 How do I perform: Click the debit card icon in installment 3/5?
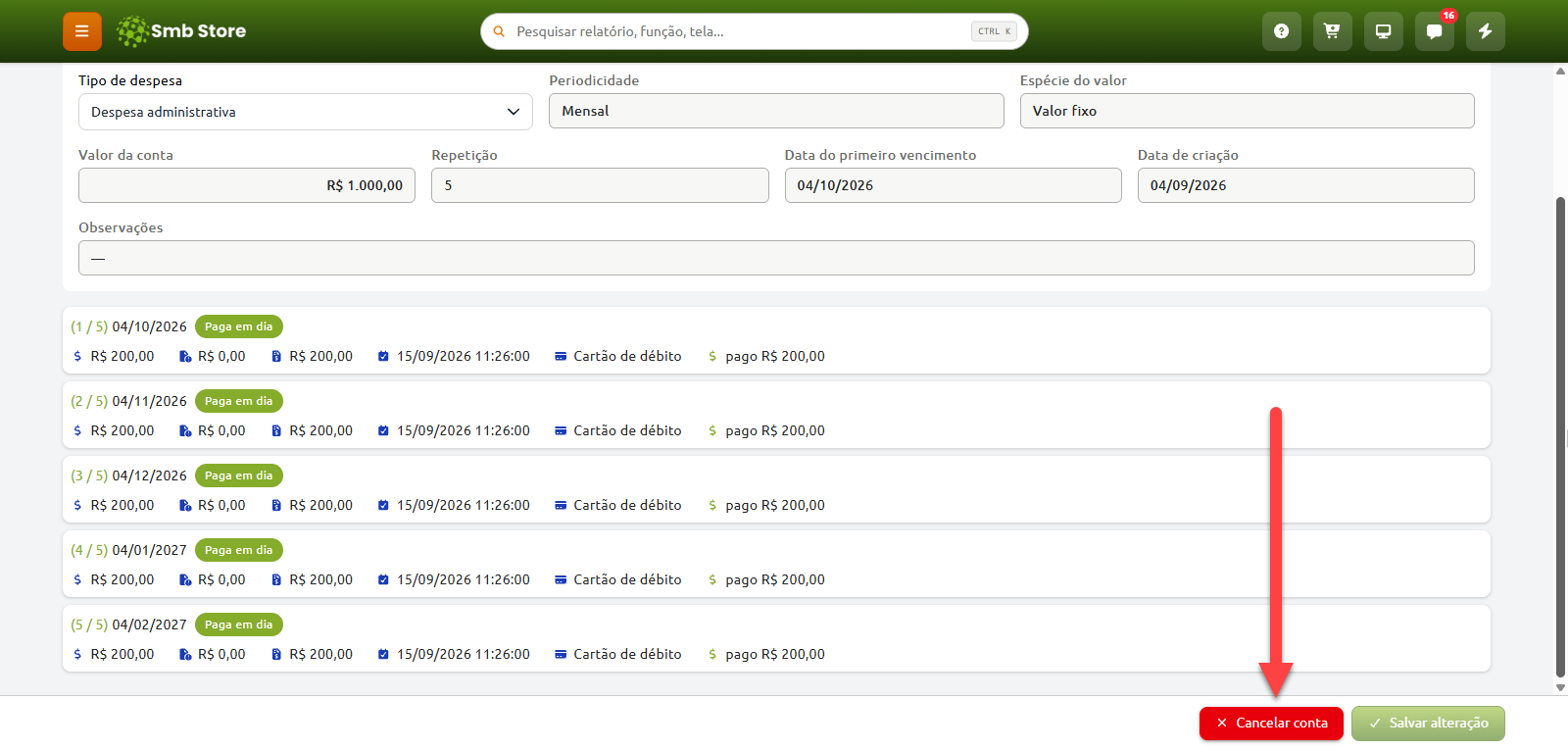561,506
